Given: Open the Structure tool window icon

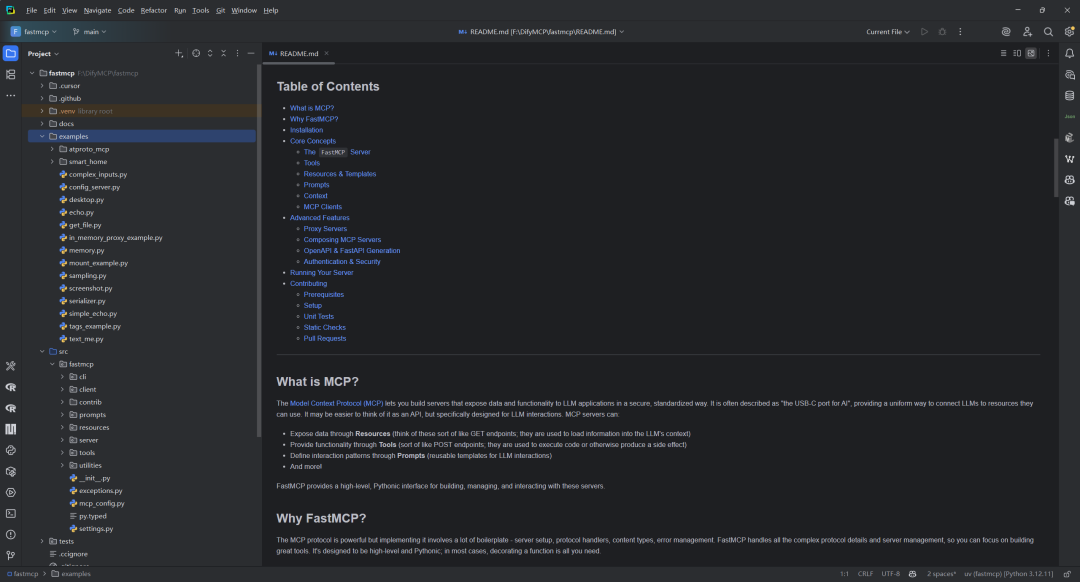Looking at the screenshot, I should pos(10,74).
